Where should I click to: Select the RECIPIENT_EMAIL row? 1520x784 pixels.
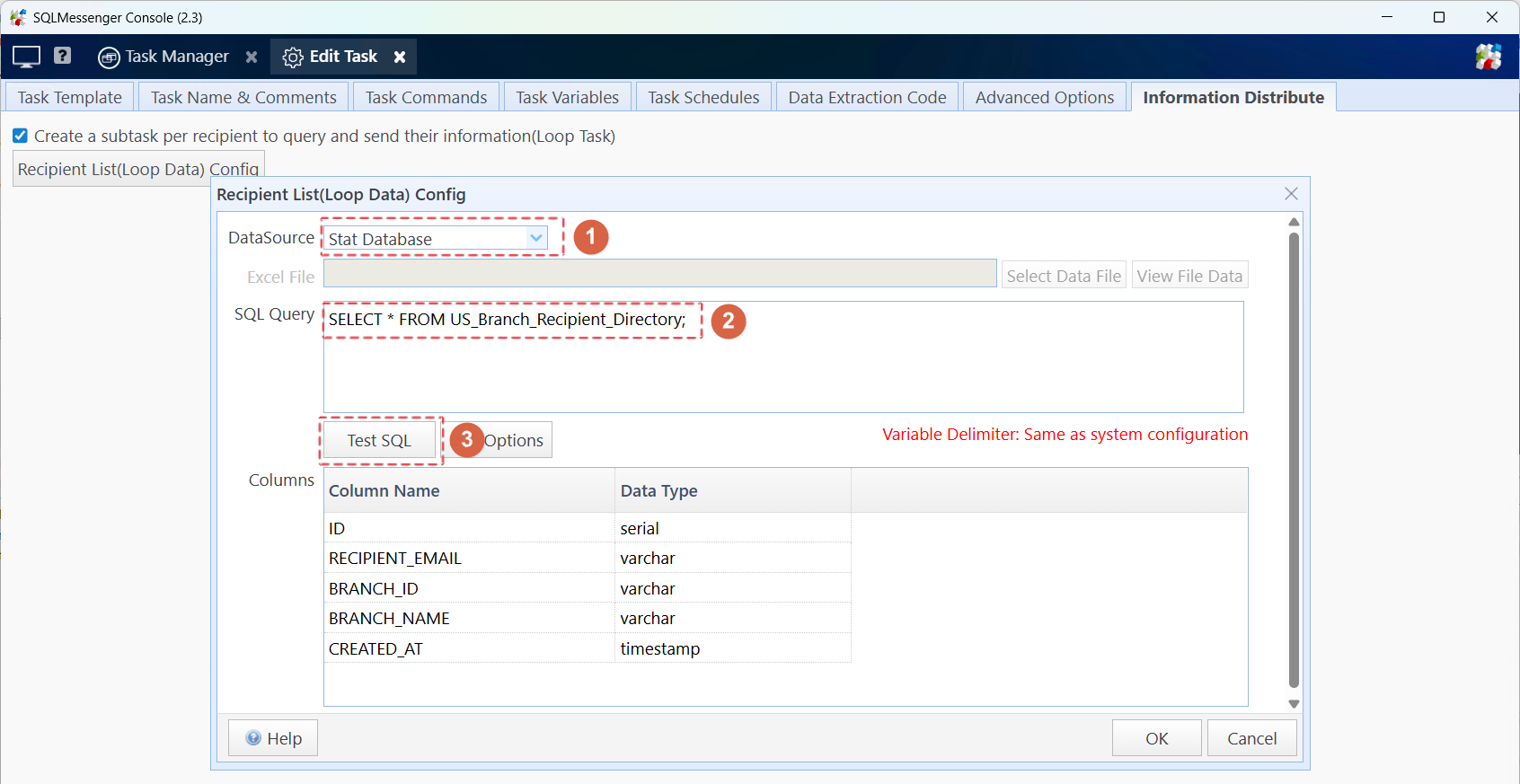tap(588, 558)
